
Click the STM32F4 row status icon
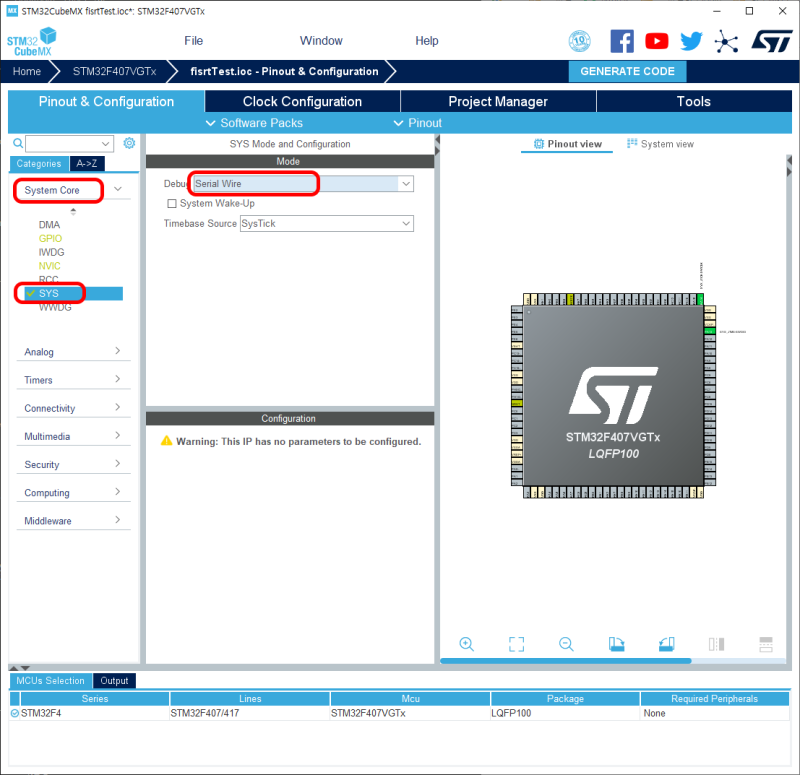tap(14, 713)
